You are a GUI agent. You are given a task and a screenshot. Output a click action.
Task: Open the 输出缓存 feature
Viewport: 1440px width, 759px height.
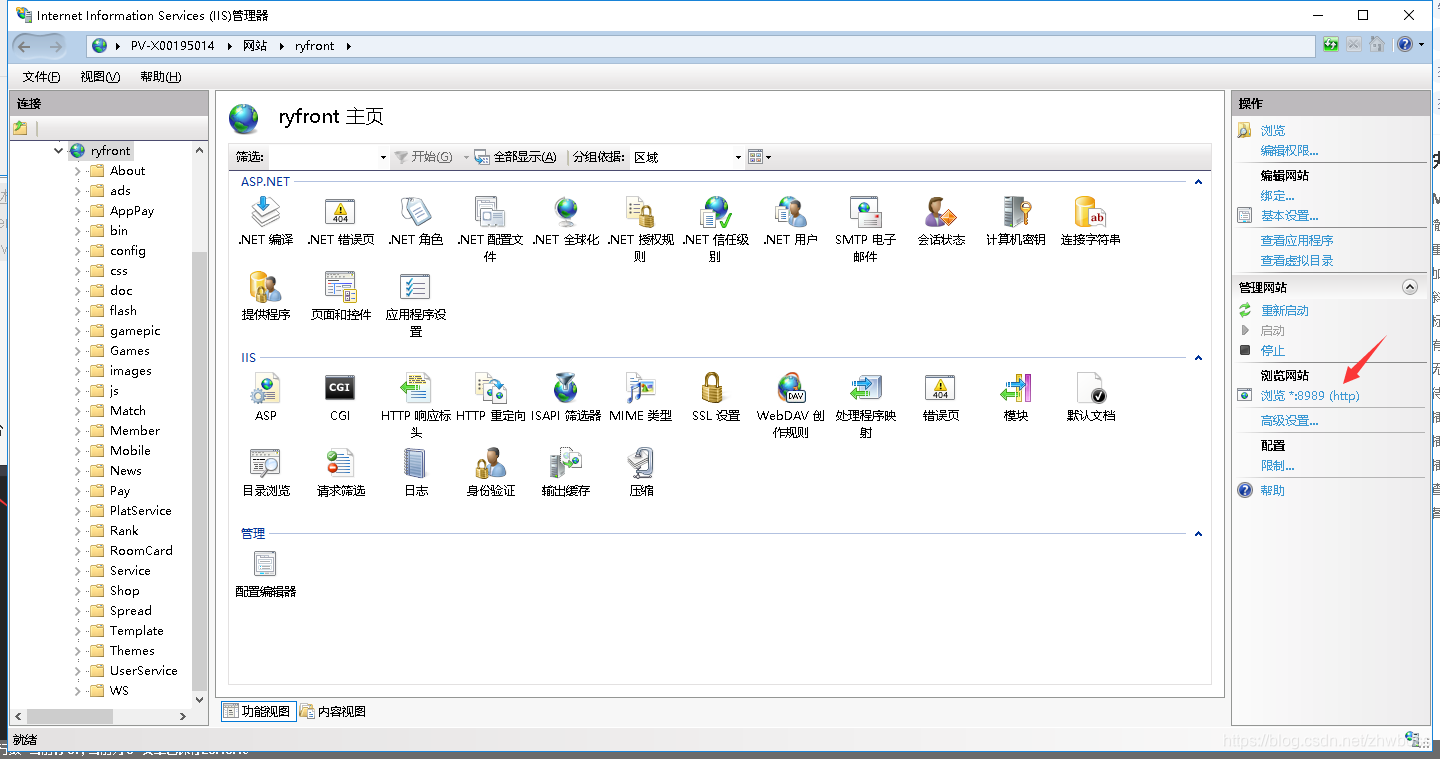[566, 472]
